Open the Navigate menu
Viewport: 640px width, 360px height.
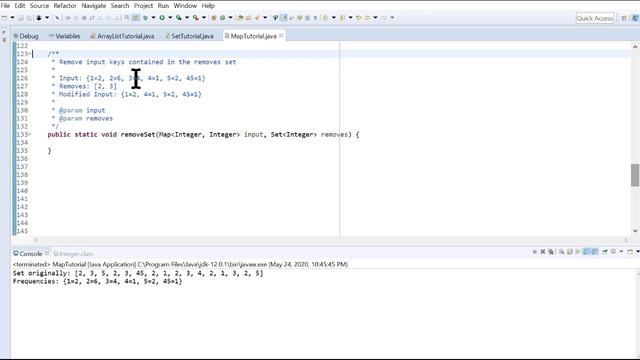coord(93,6)
